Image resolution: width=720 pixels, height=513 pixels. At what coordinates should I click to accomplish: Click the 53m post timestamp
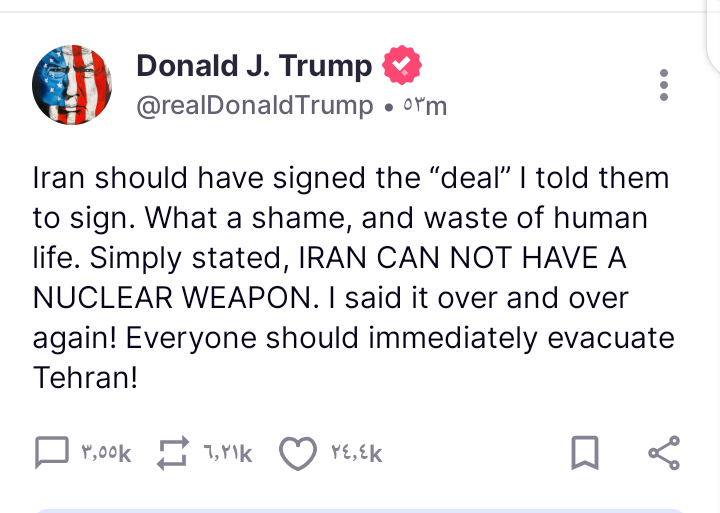425,107
